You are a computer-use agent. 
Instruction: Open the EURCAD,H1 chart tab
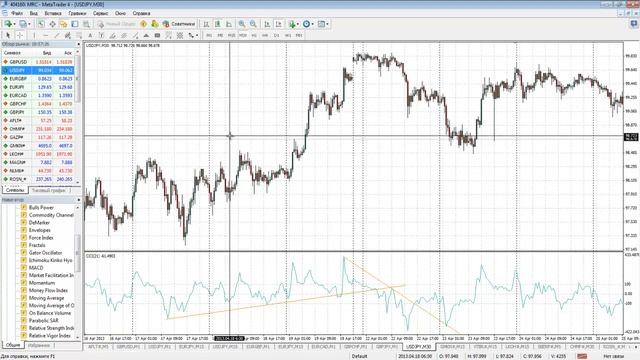tap(323, 347)
